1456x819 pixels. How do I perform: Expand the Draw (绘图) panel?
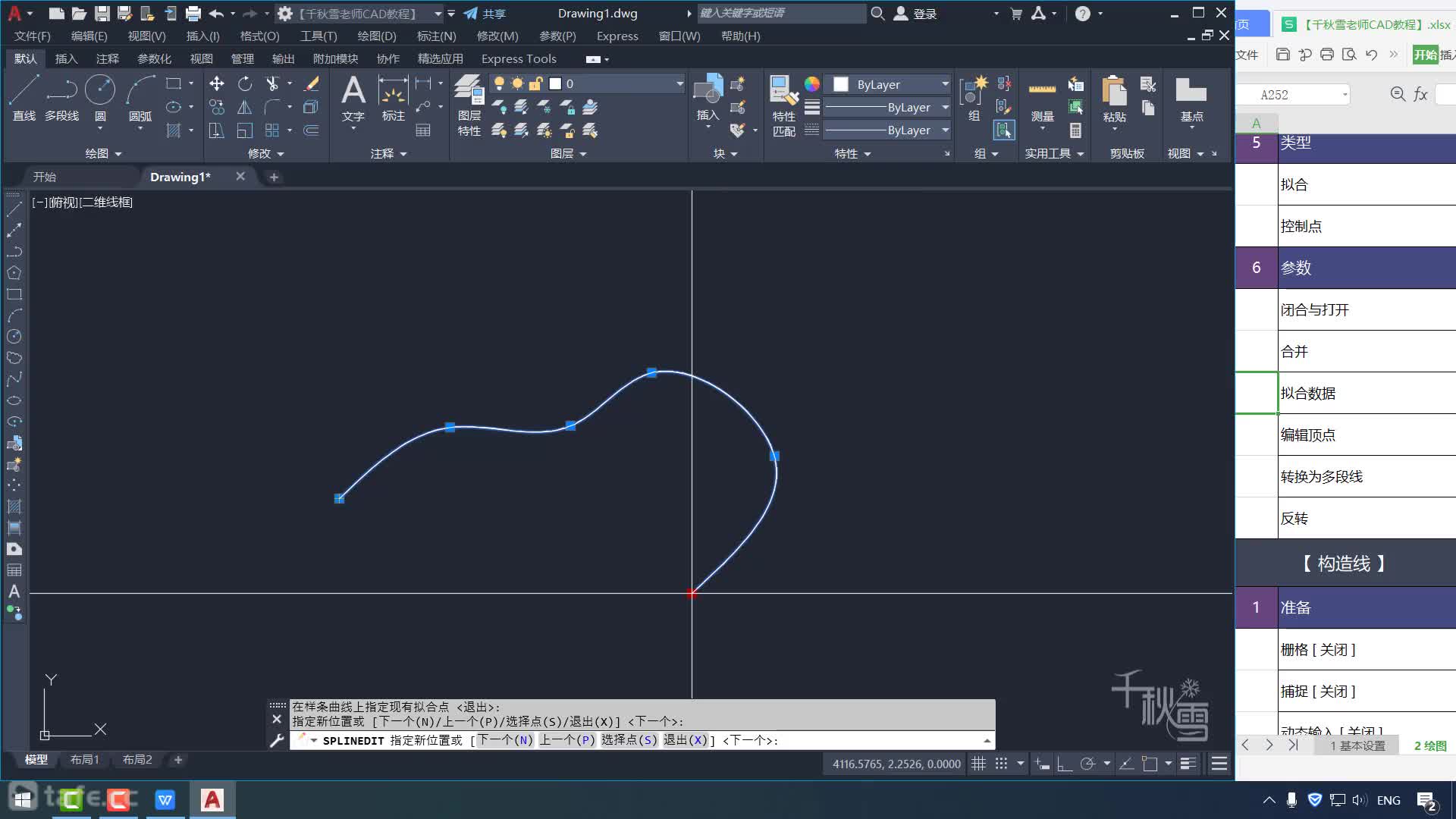click(103, 153)
